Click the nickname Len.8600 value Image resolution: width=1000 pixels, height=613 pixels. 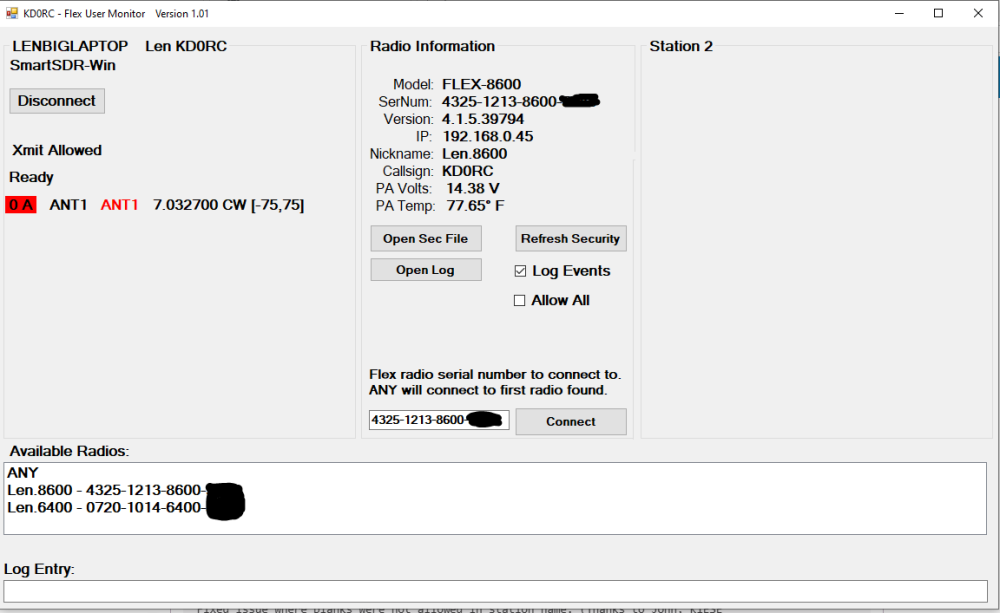pyautogui.click(x=474, y=154)
